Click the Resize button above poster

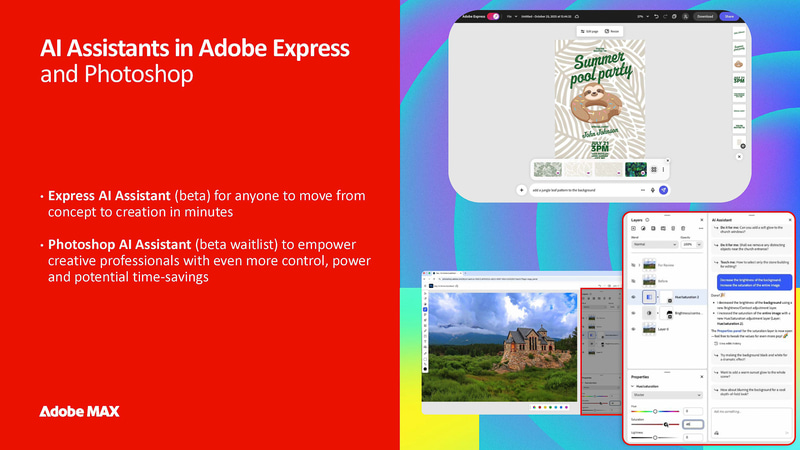point(612,31)
